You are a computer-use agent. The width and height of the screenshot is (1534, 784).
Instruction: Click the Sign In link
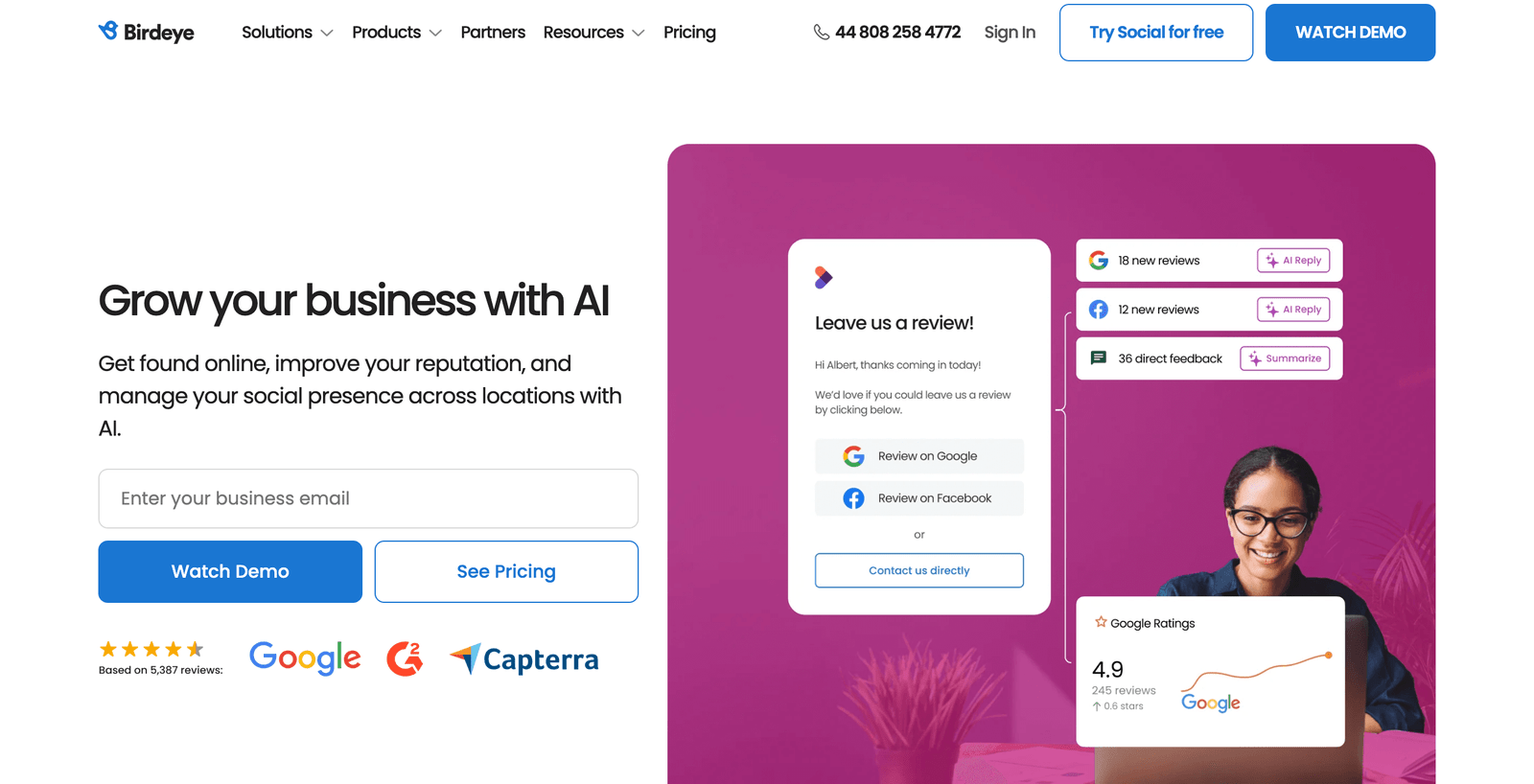pyautogui.click(x=1010, y=33)
